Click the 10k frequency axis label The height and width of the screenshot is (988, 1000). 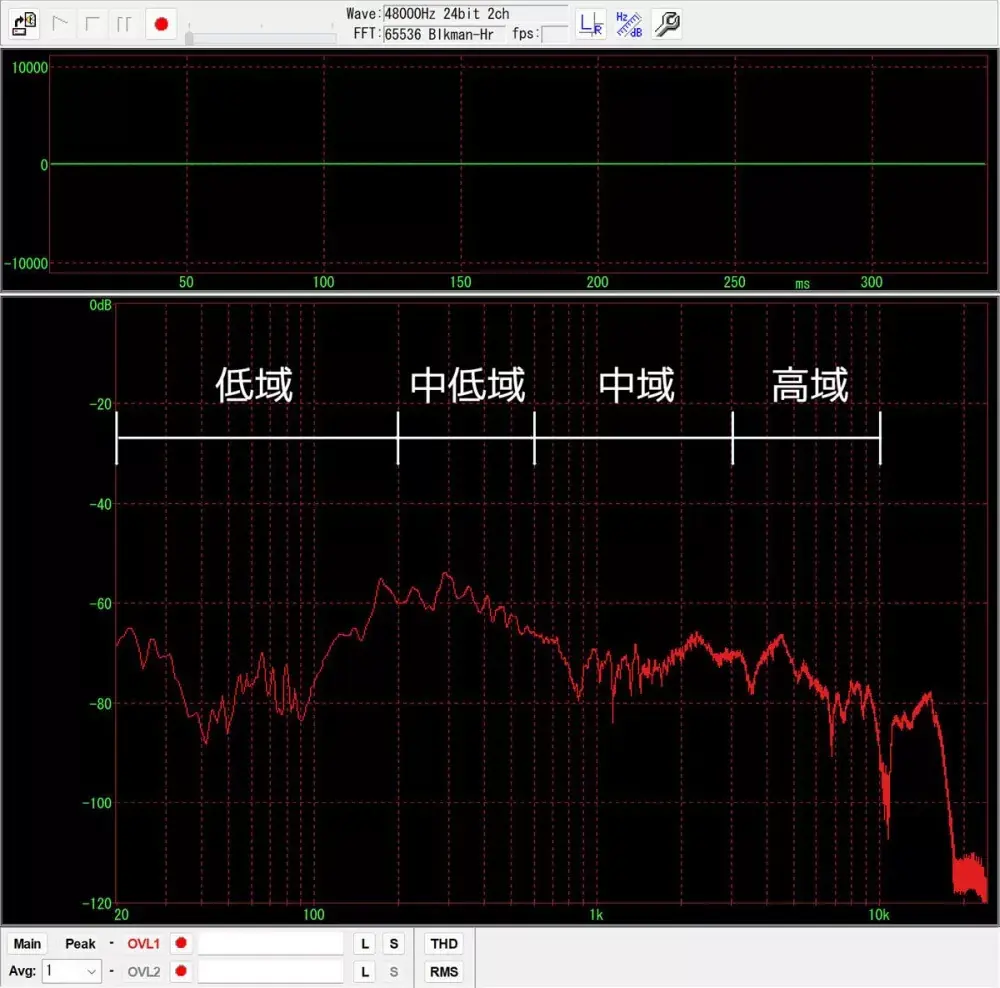tap(878, 915)
